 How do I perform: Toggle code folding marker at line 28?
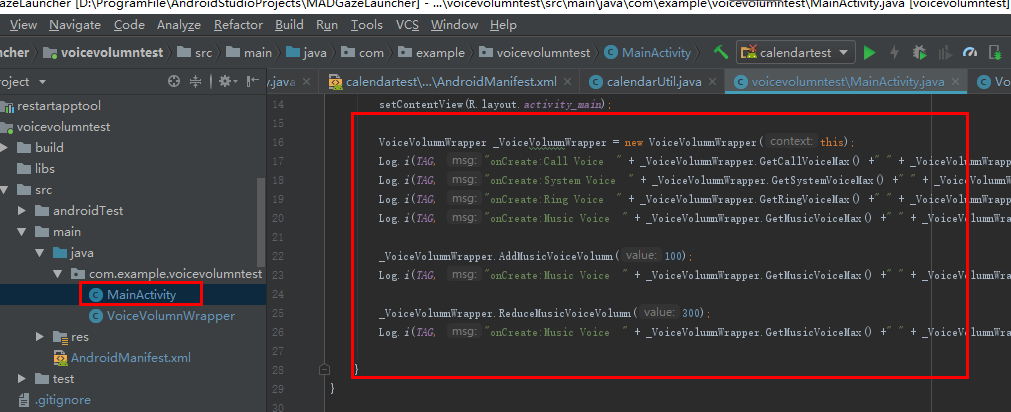[324, 370]
